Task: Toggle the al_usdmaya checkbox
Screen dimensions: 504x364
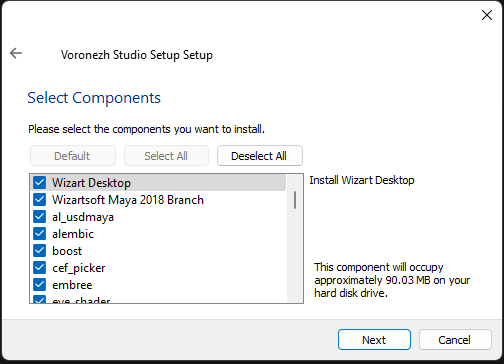Action: [40, 217]
